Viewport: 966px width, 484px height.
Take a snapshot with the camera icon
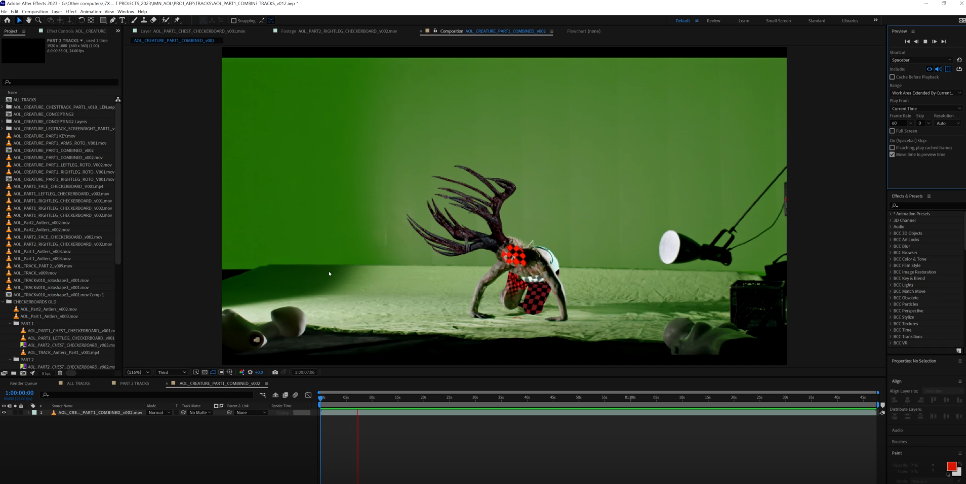[275, 373]
